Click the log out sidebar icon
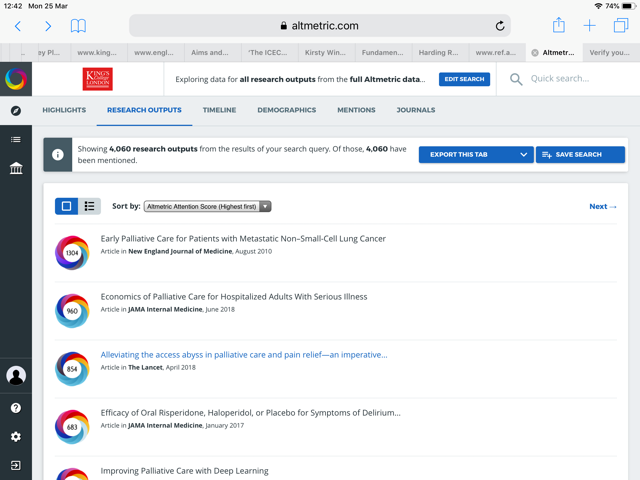The image size is (640, 480). (x=16, y=465)
